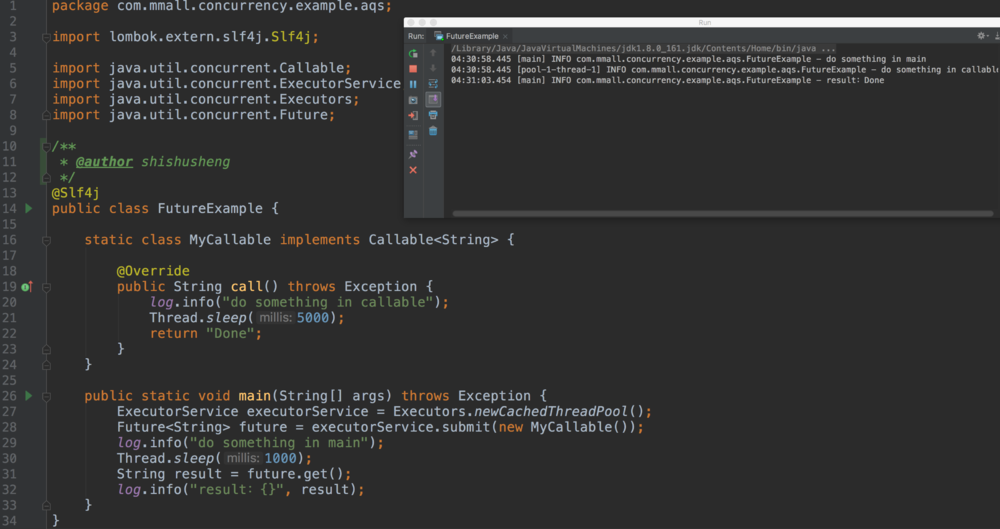Click lombok Slf4j import line
Screen dimensions: 1000x529
185,37
